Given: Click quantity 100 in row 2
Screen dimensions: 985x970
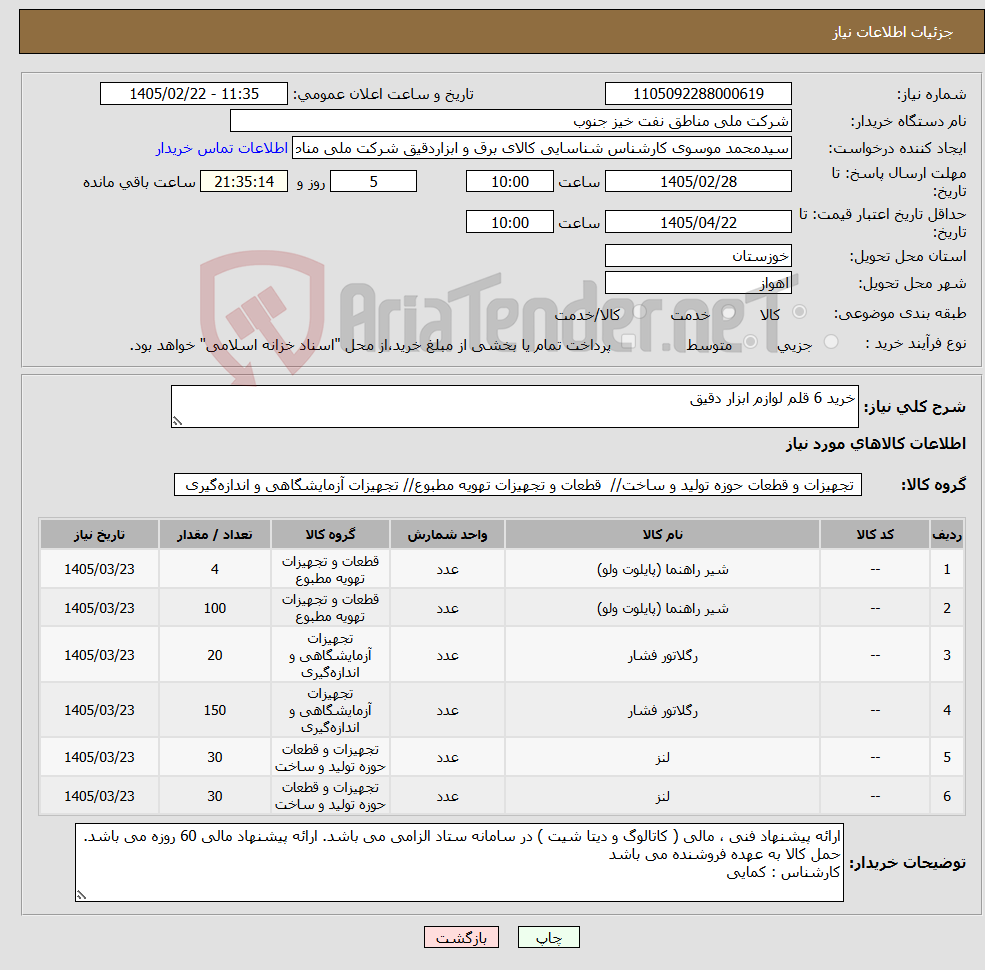Looking at the screenshot, I should tap(215, 608).
